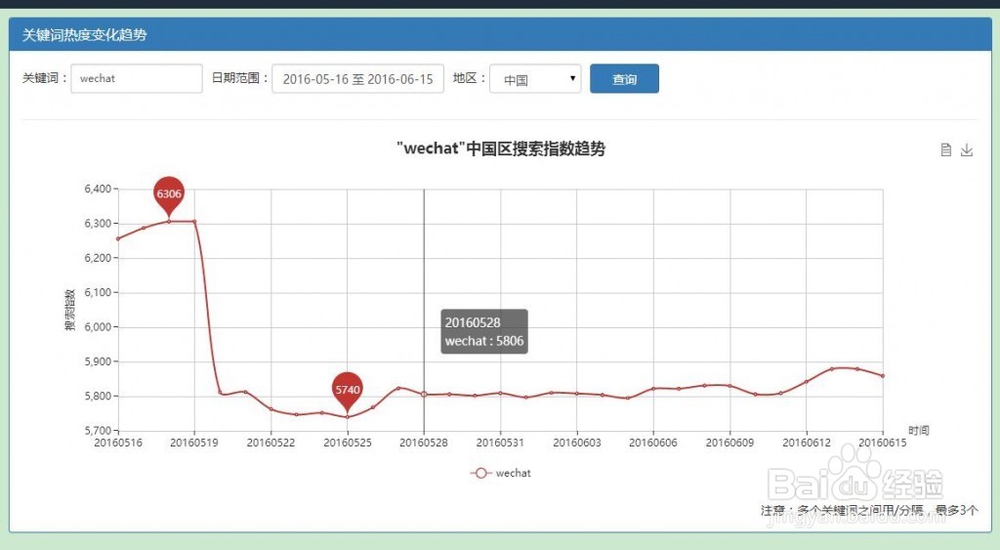Click the 搜索指数 vertical axis name

click(x=70, y=309)
